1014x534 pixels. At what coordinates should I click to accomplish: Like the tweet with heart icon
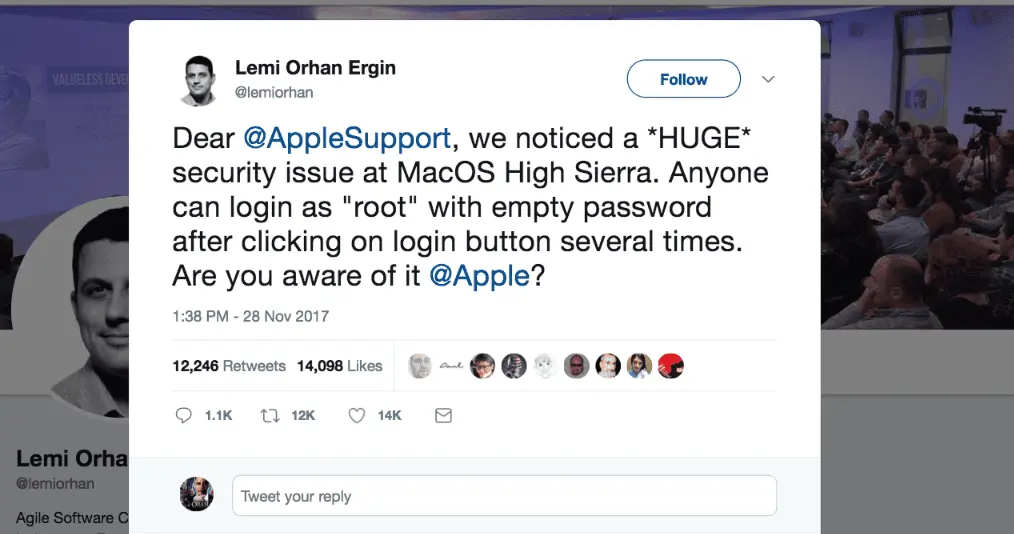pos(357,415)
